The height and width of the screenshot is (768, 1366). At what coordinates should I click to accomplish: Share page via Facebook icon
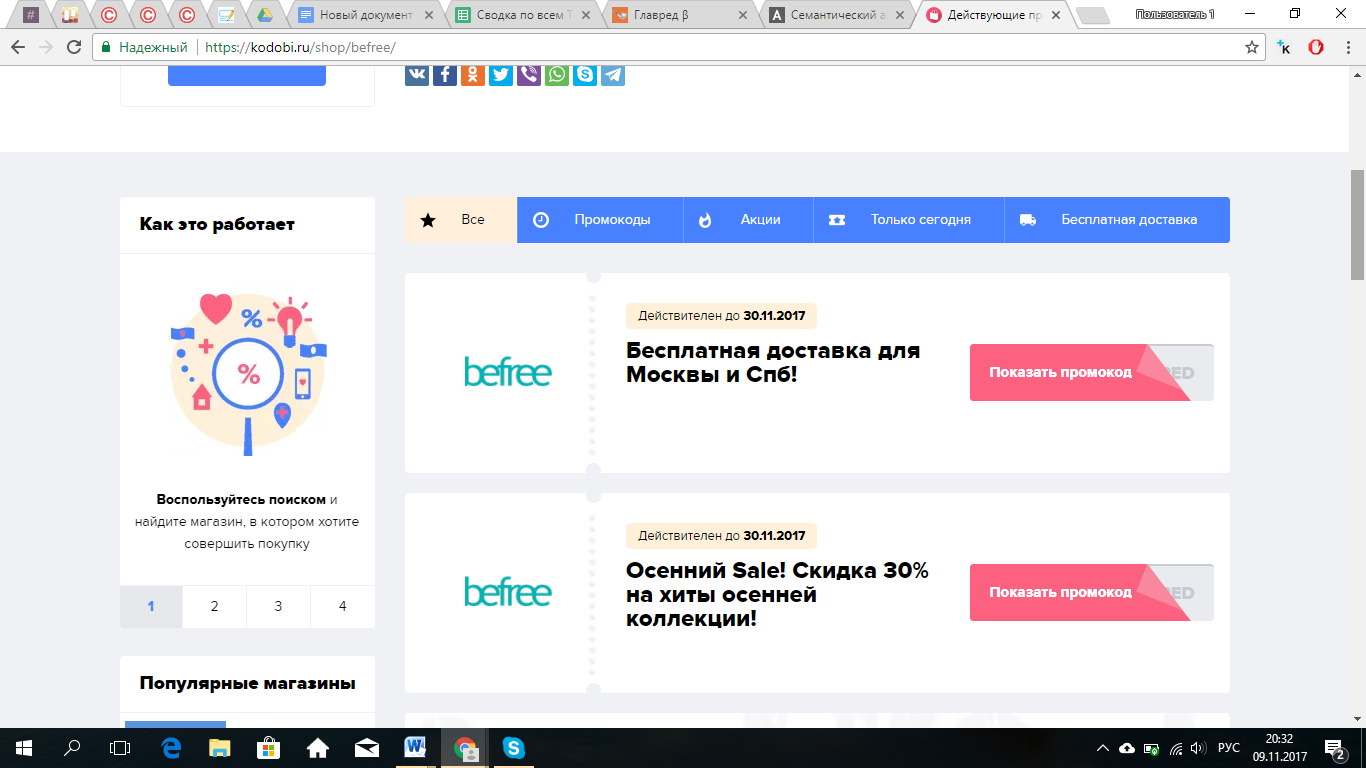pos(445,74)
